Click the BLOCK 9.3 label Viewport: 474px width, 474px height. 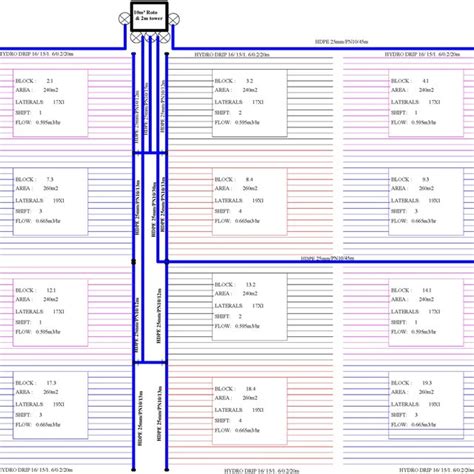click(410, 179)
